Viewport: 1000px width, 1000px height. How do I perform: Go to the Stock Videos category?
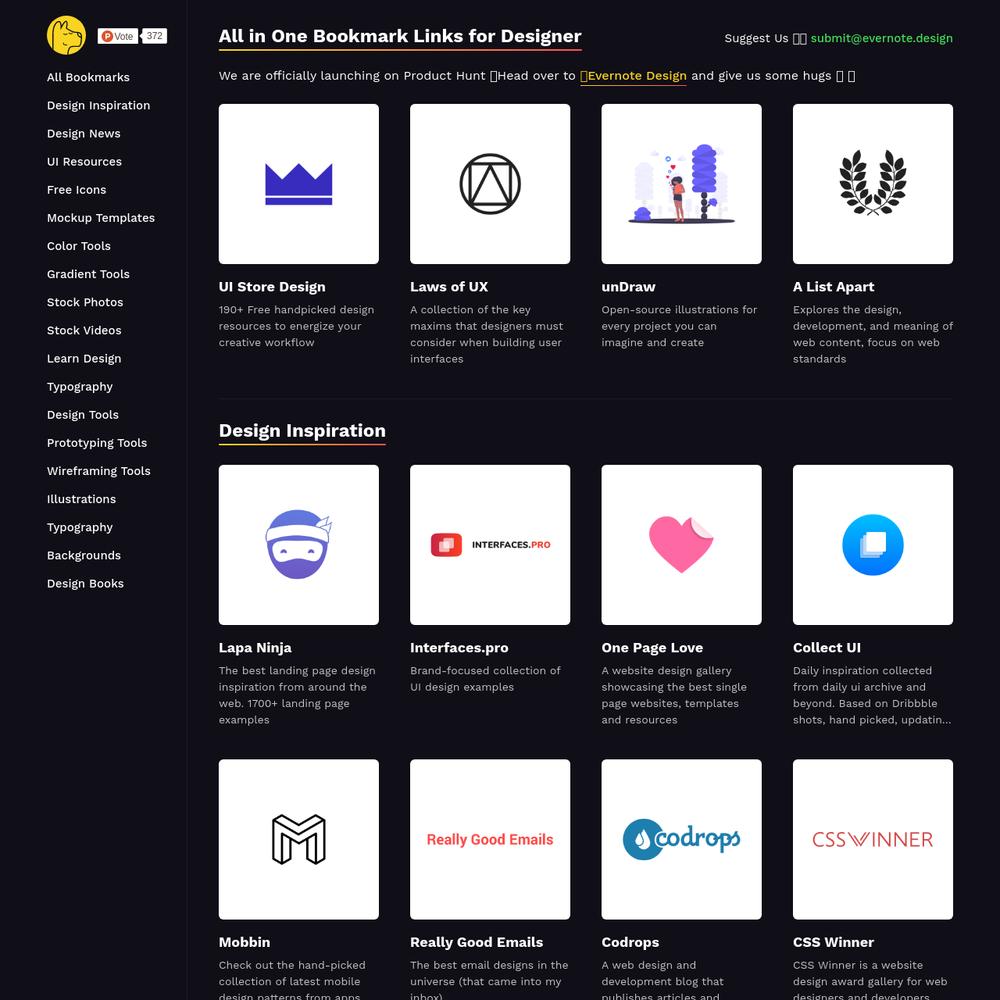pos(84,330)
